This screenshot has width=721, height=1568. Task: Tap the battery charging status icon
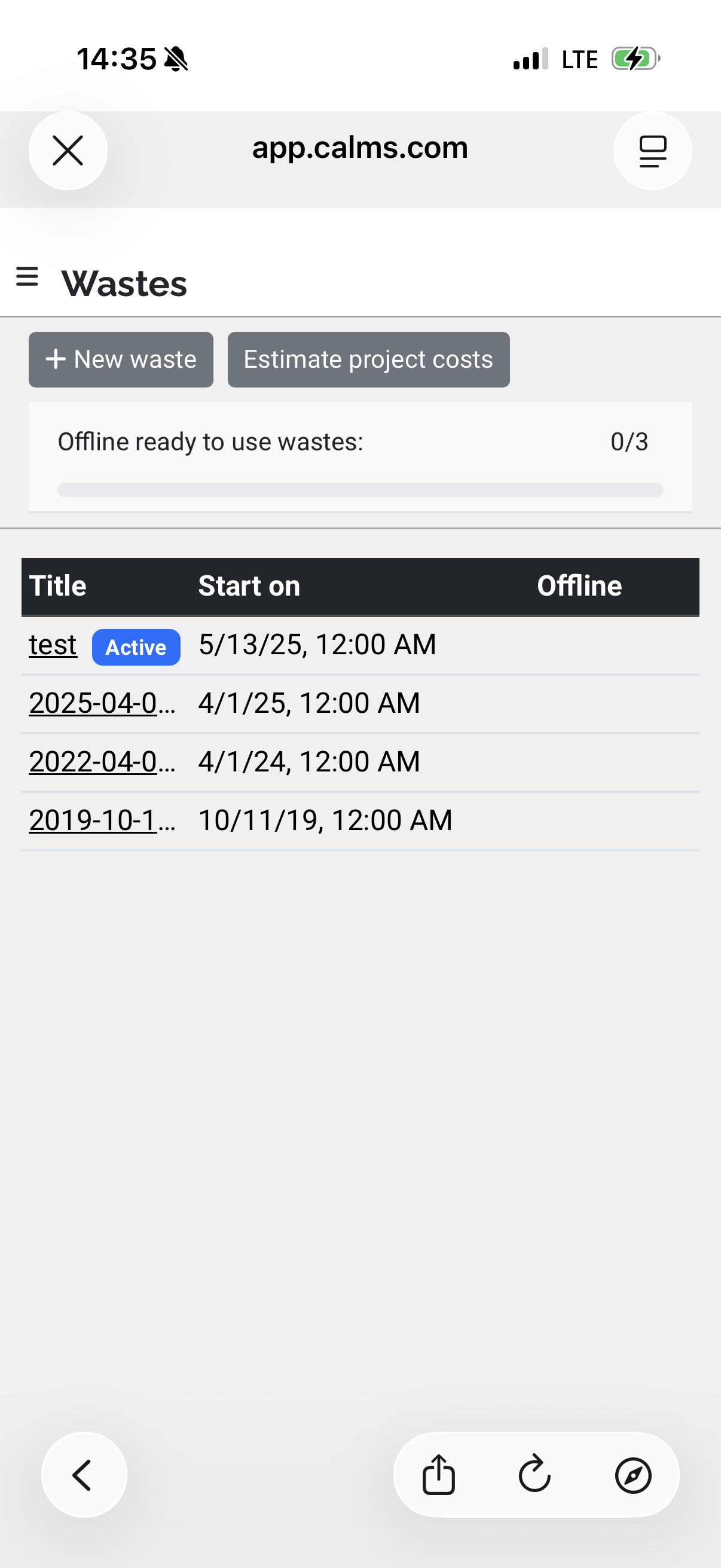tap(634, 59)
